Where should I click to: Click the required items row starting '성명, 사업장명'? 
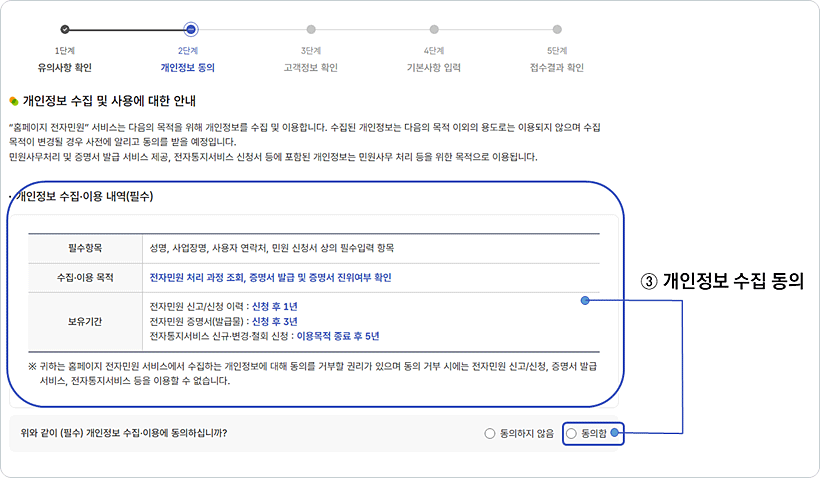272,248
